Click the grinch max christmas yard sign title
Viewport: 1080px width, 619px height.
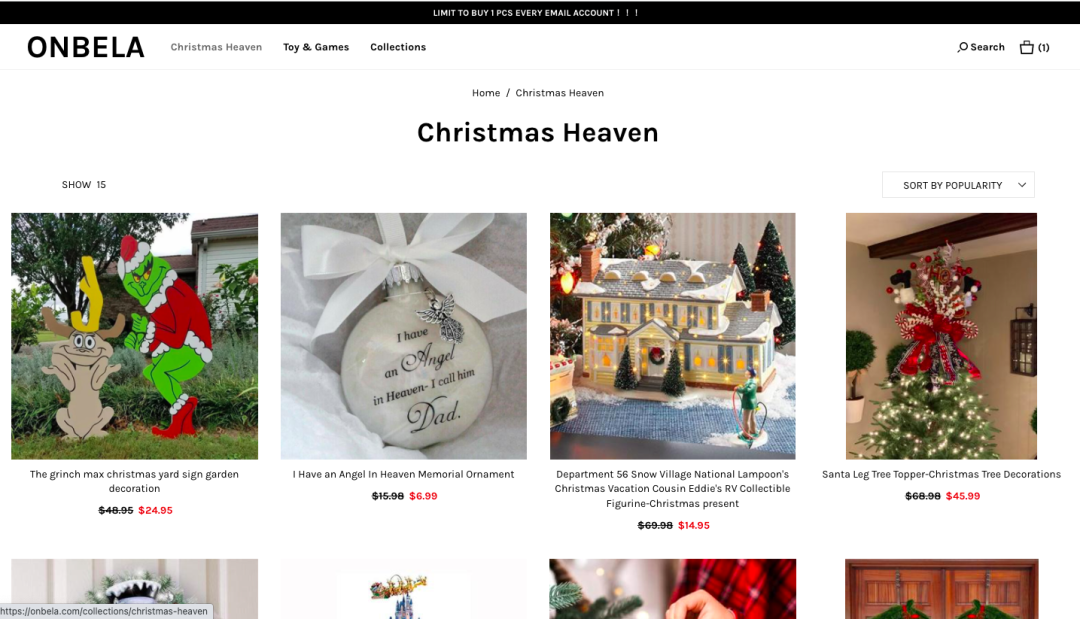click(134, 481)
